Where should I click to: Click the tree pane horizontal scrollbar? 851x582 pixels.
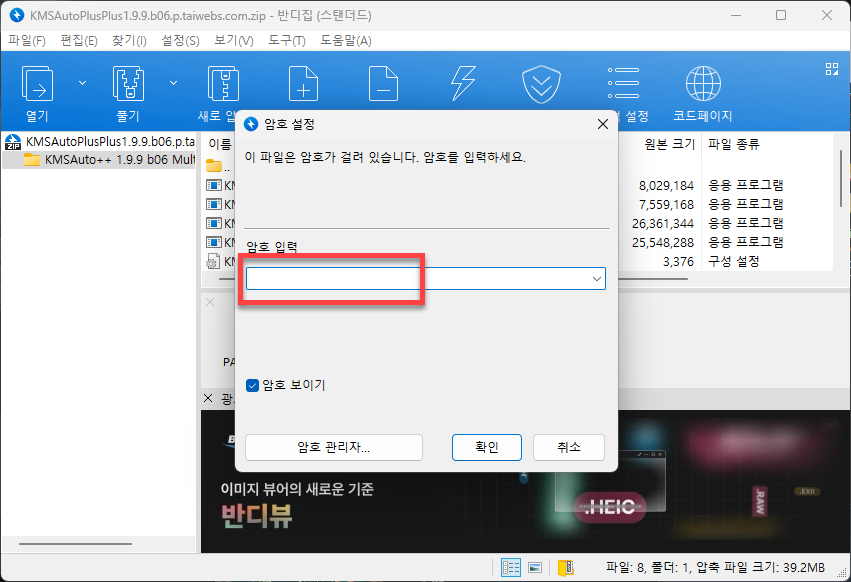75,543
